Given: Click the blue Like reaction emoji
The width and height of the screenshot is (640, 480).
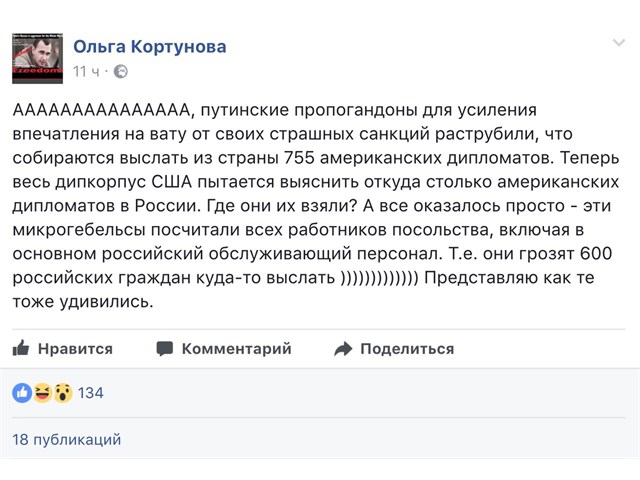Looking at the screenshot, I should [22, 393].
